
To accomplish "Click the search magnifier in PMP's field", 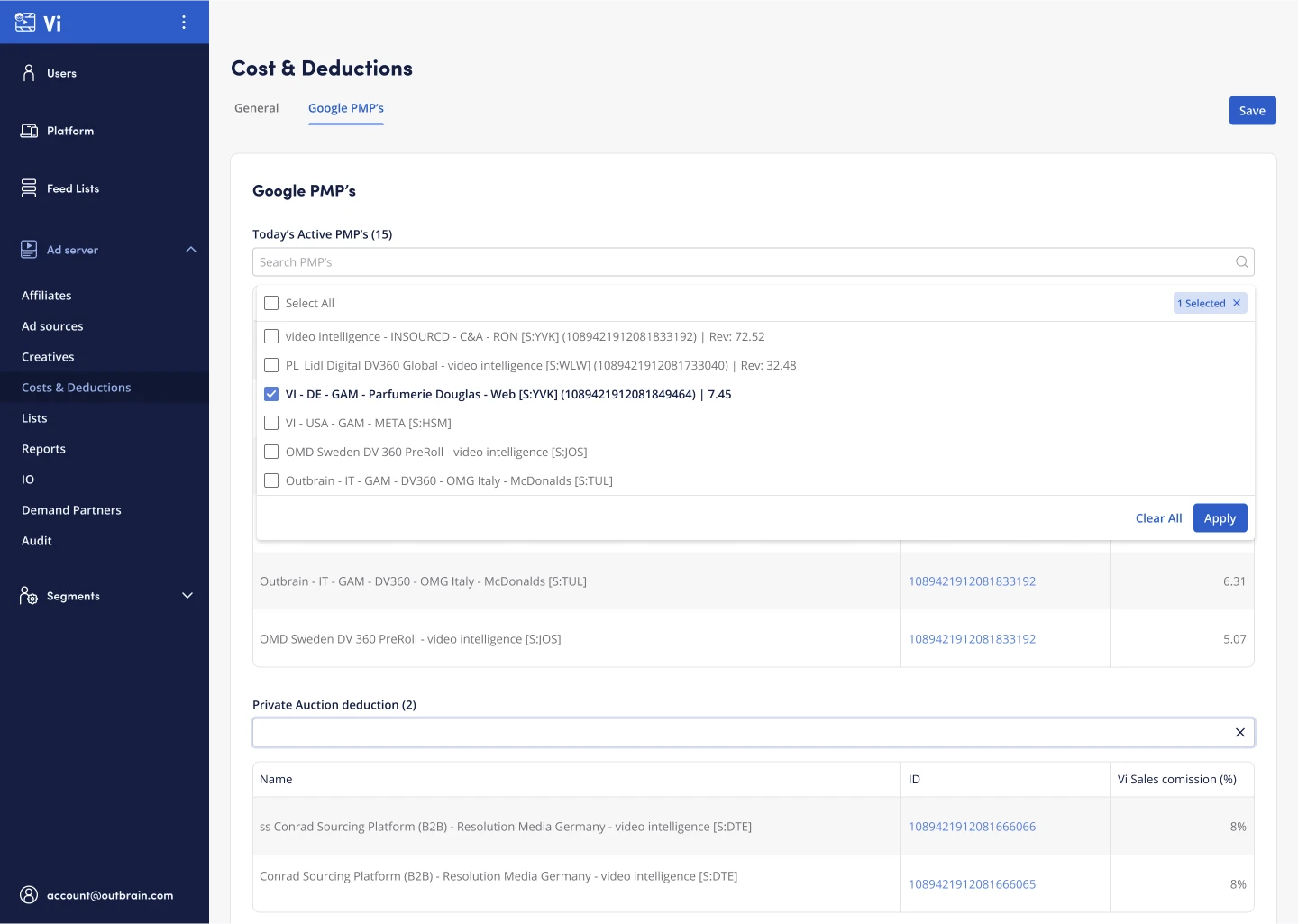I will 1241,262.
